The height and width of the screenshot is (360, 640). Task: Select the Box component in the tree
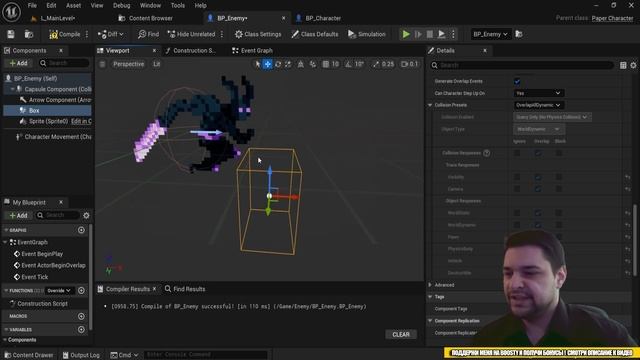[34, 110]
